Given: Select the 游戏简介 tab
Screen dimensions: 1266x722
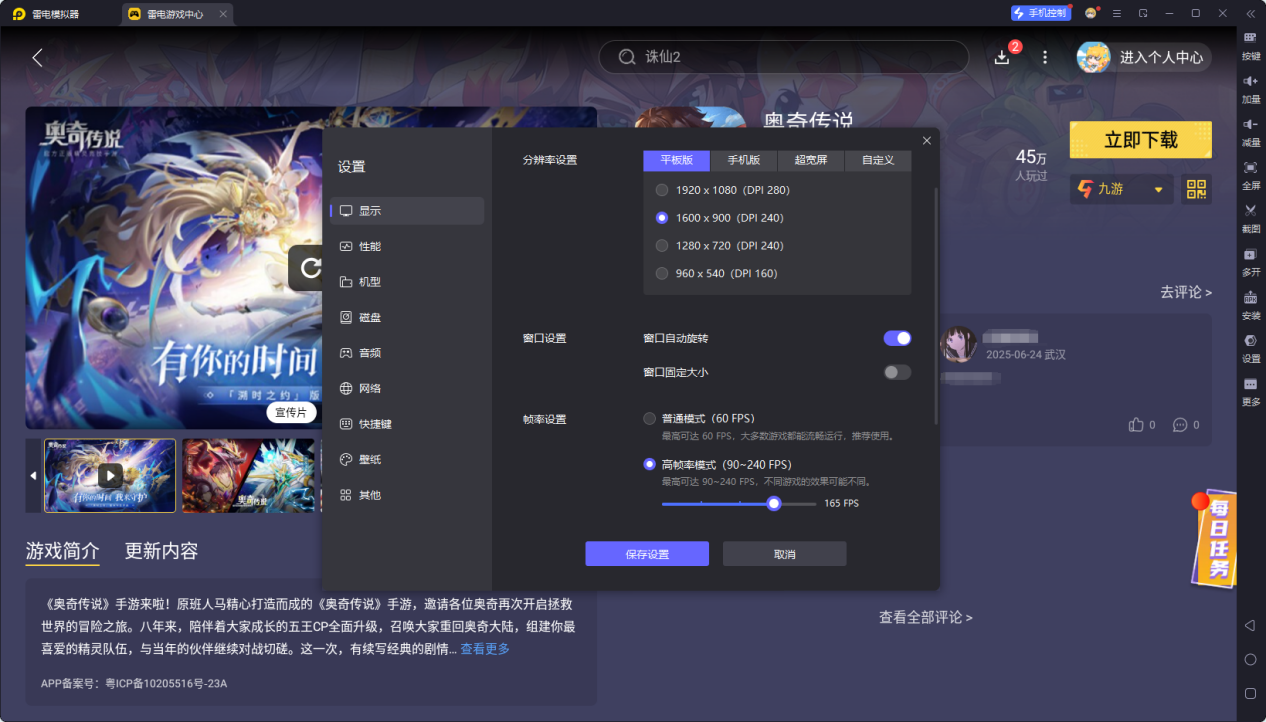Looking at the screenshot, I should pos(63,551).
